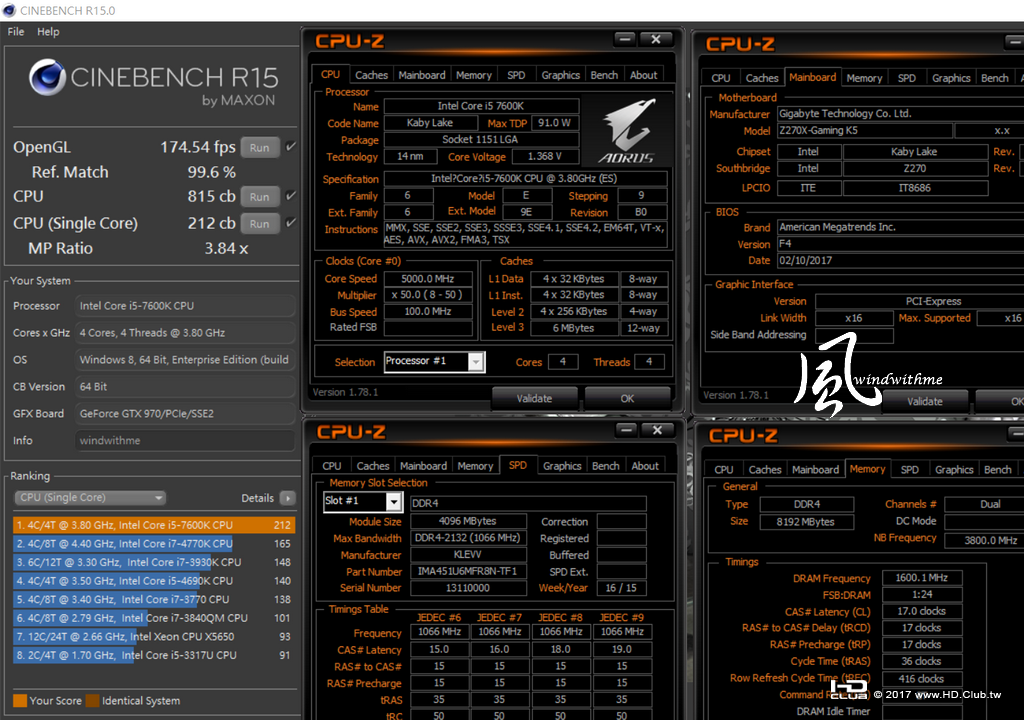
Task: Switch to Mainboard tab in top-left CPU-Z
Action: [x=422, y=75]
